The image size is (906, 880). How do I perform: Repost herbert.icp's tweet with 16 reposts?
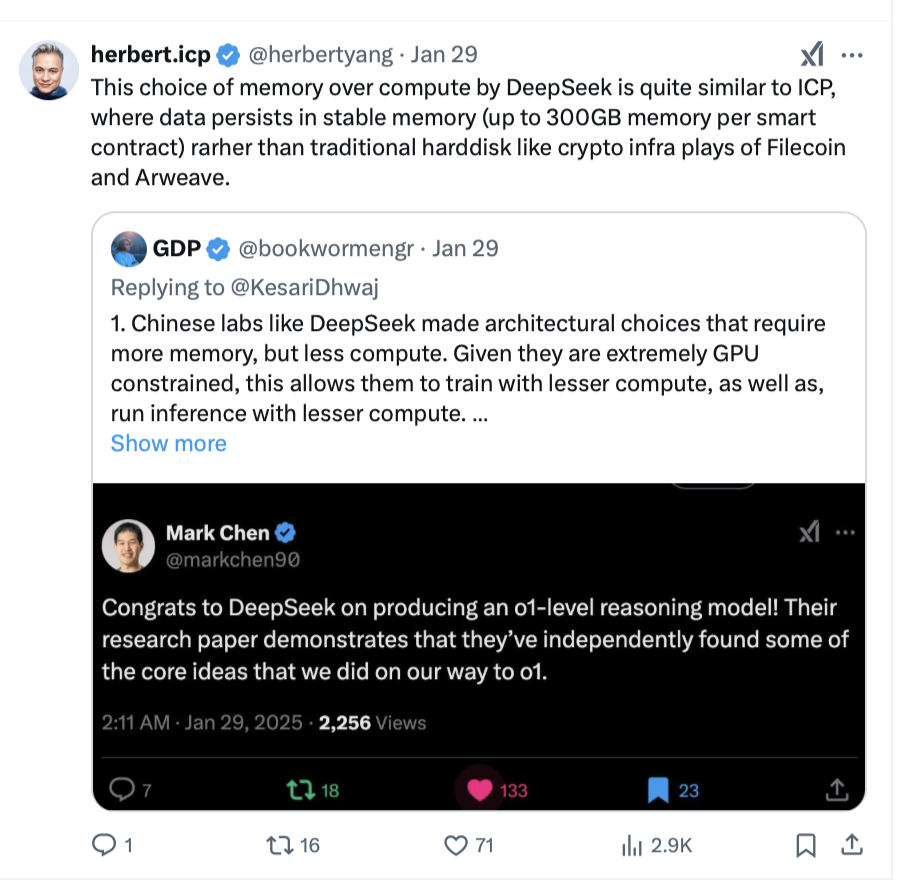(281, 845)
